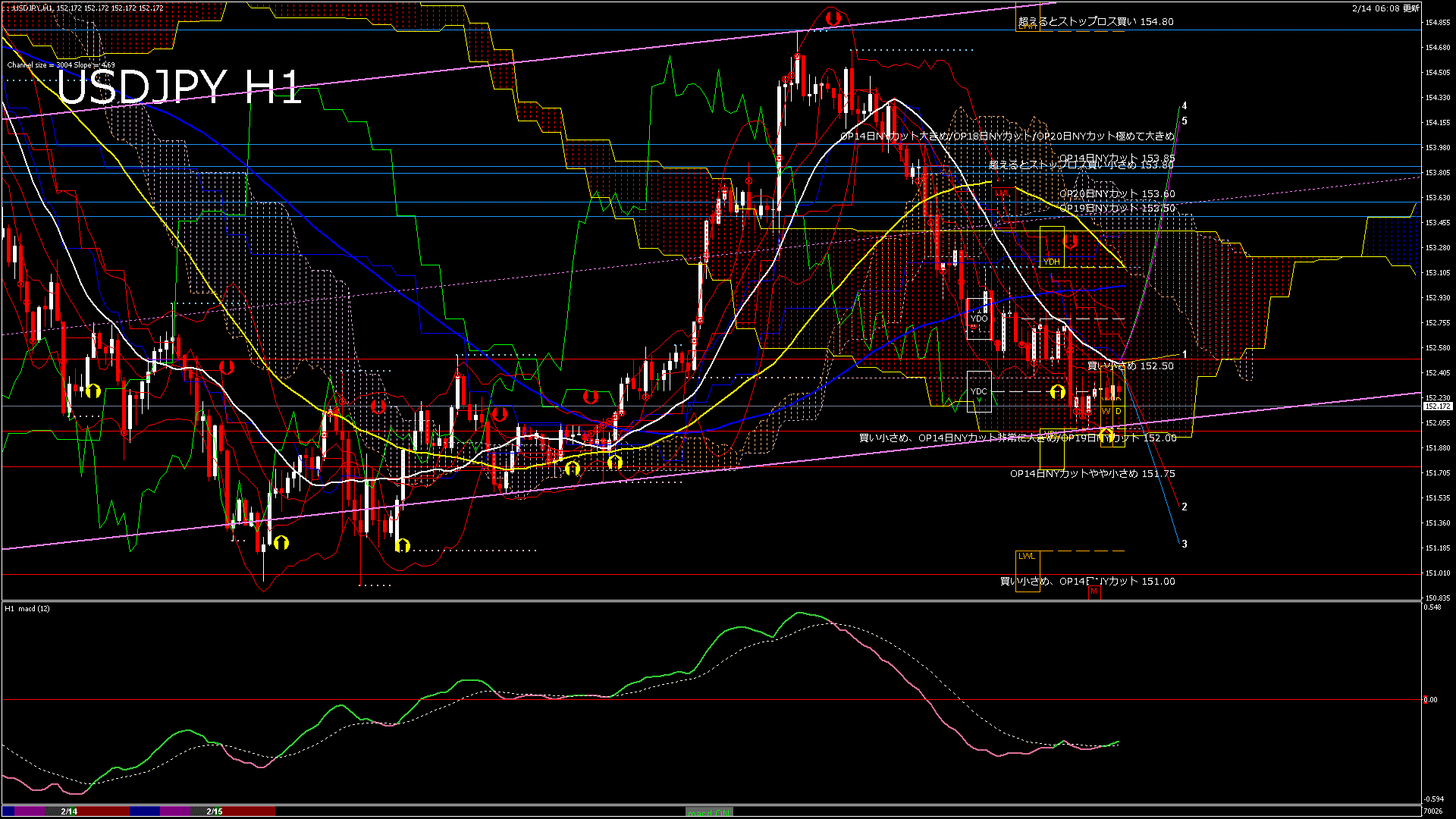Image resolution: width=1456 pixels, height=819 pixels.
Task: Select the YDC marker box
Action: [979, 391]
